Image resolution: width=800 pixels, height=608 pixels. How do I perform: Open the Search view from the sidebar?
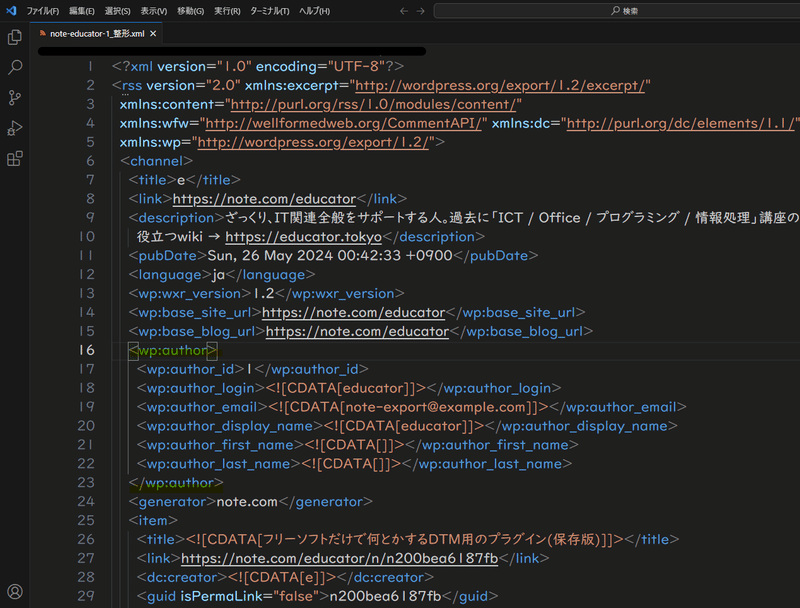pos(13,68)
